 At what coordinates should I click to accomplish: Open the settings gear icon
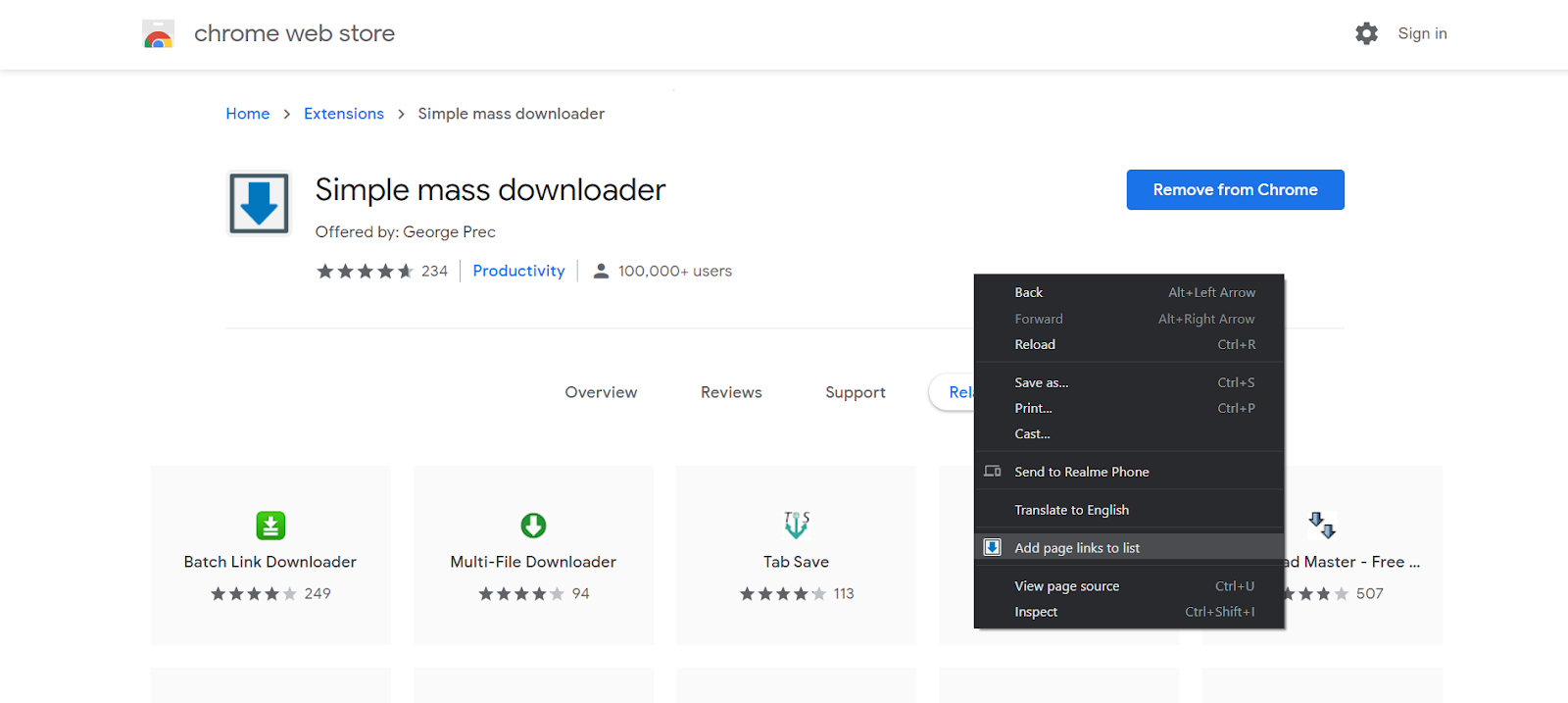[x=1366, y=33]
